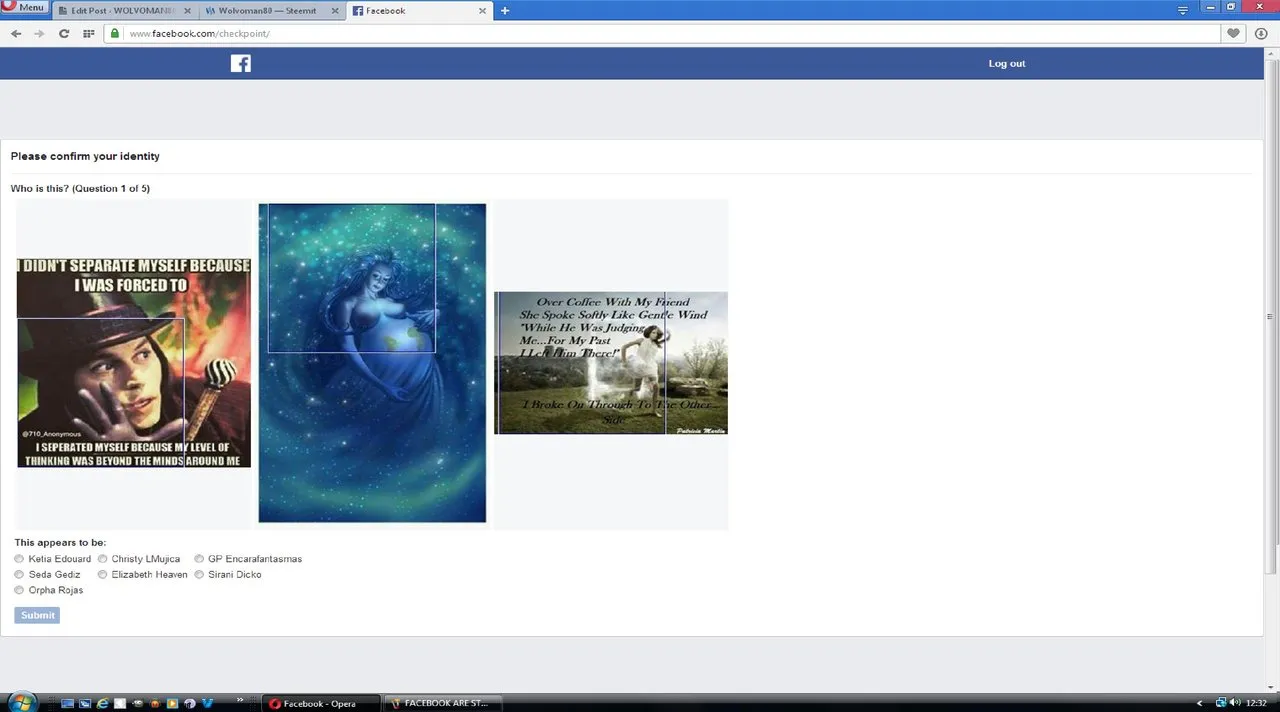
Task: Close the Wolvoman80 Steemit tab
Action: (x=333, y=11)
